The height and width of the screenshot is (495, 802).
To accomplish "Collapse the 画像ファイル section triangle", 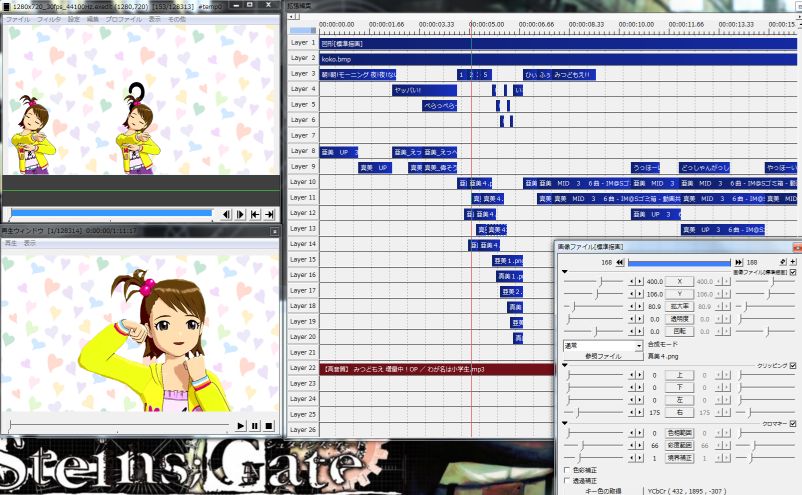I will pos(565,272).
